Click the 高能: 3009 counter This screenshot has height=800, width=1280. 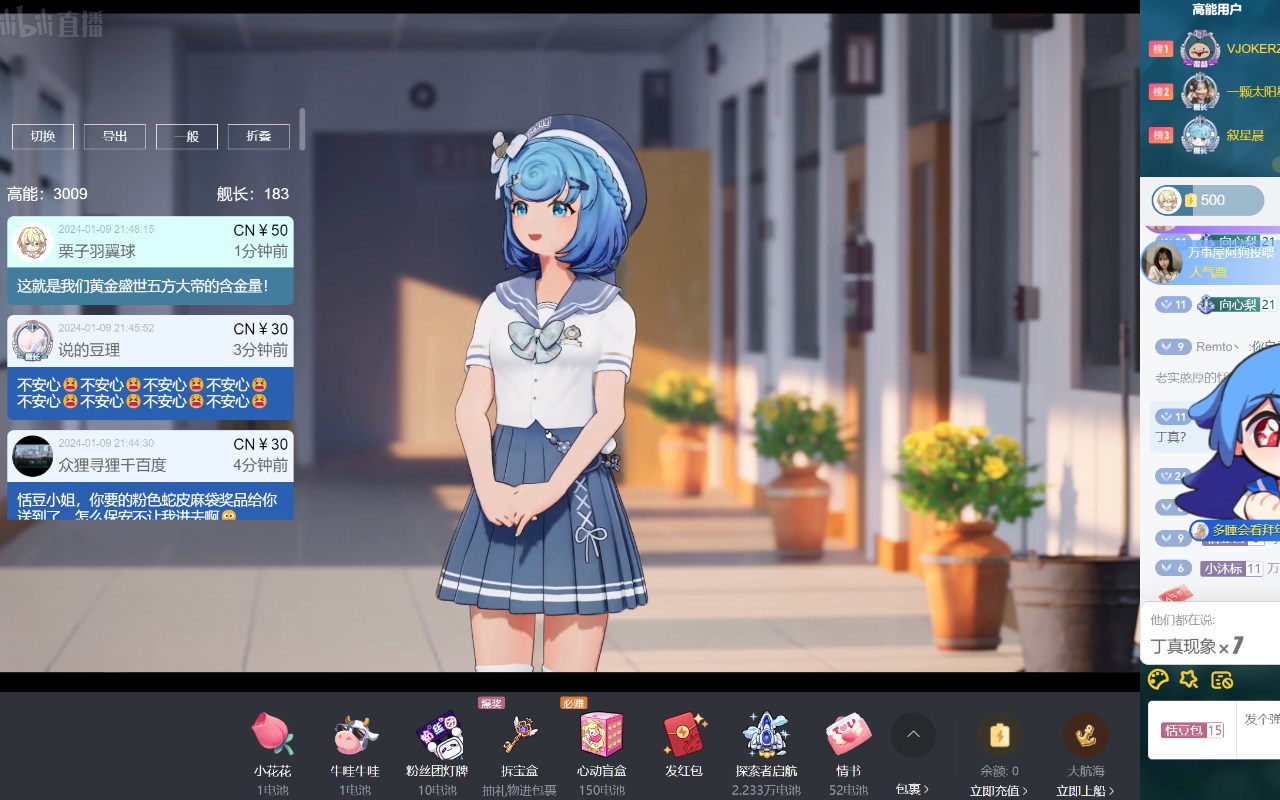(x=47, y=194)
